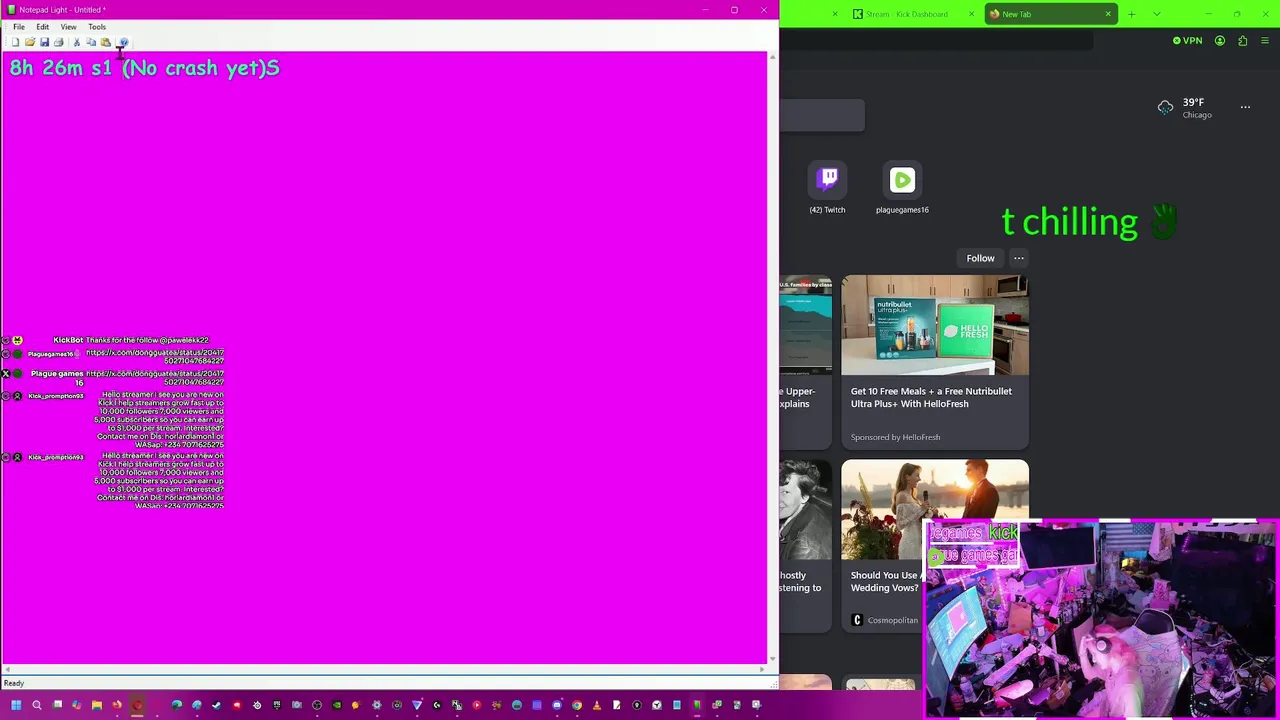Open Discord from the taskbar

(556, 705)
